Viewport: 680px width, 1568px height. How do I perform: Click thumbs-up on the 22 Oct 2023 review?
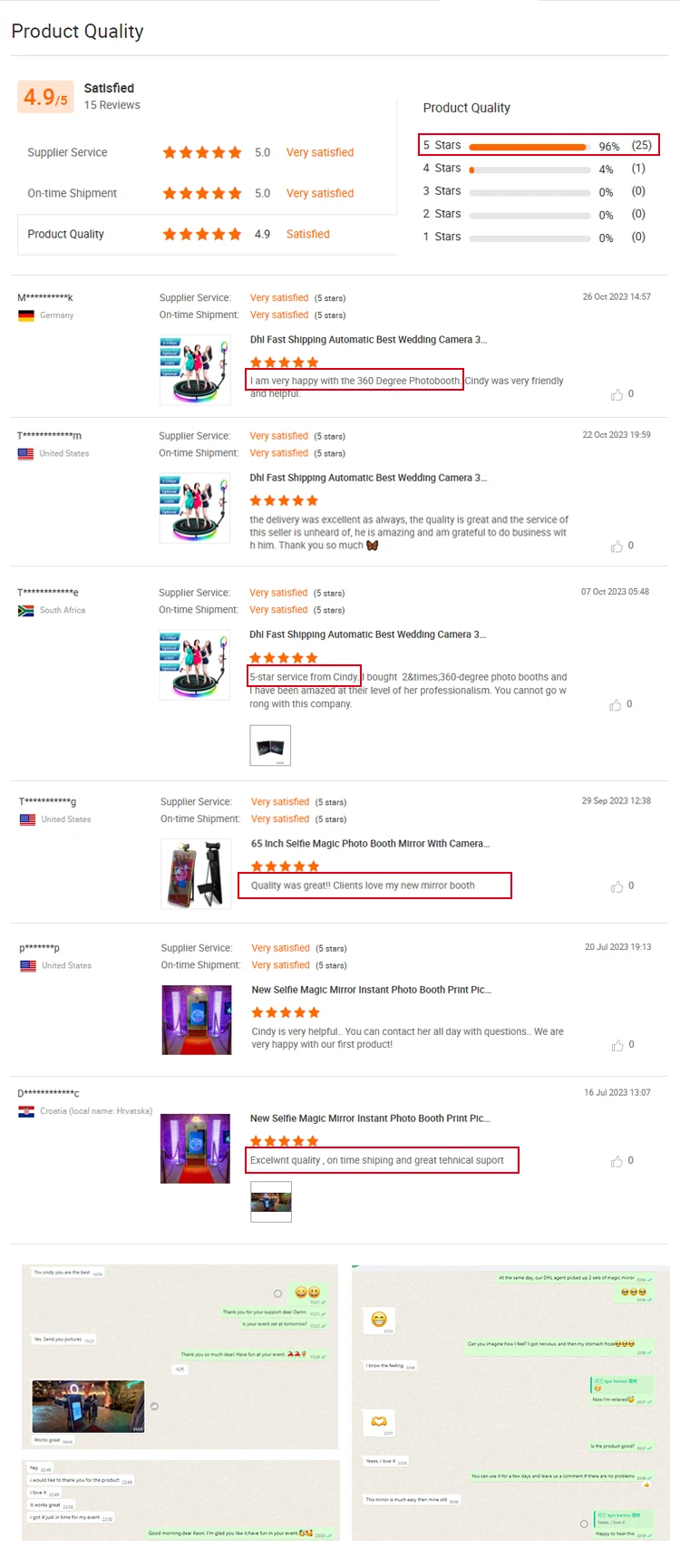[617, 546]
